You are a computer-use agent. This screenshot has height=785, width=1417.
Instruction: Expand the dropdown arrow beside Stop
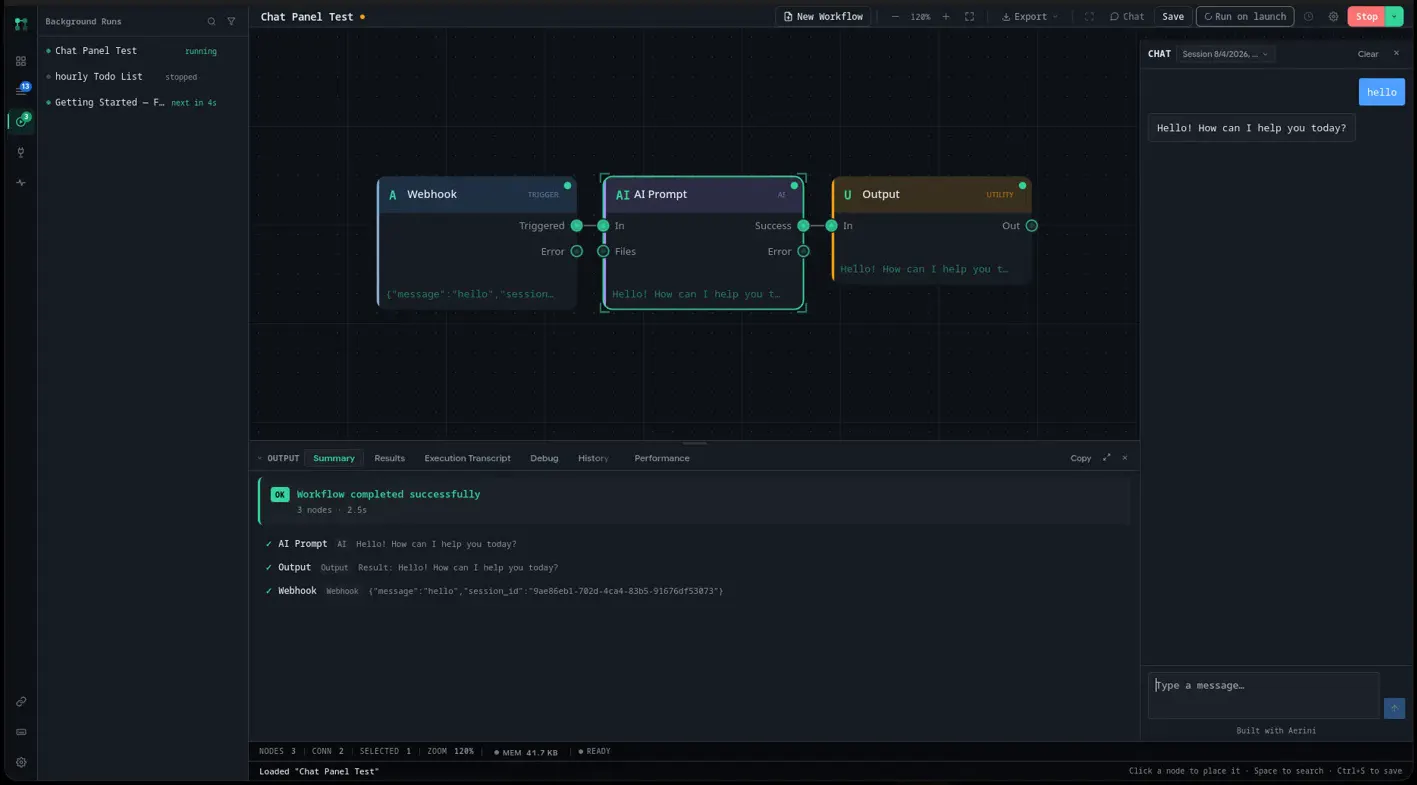click(1394, 17)
